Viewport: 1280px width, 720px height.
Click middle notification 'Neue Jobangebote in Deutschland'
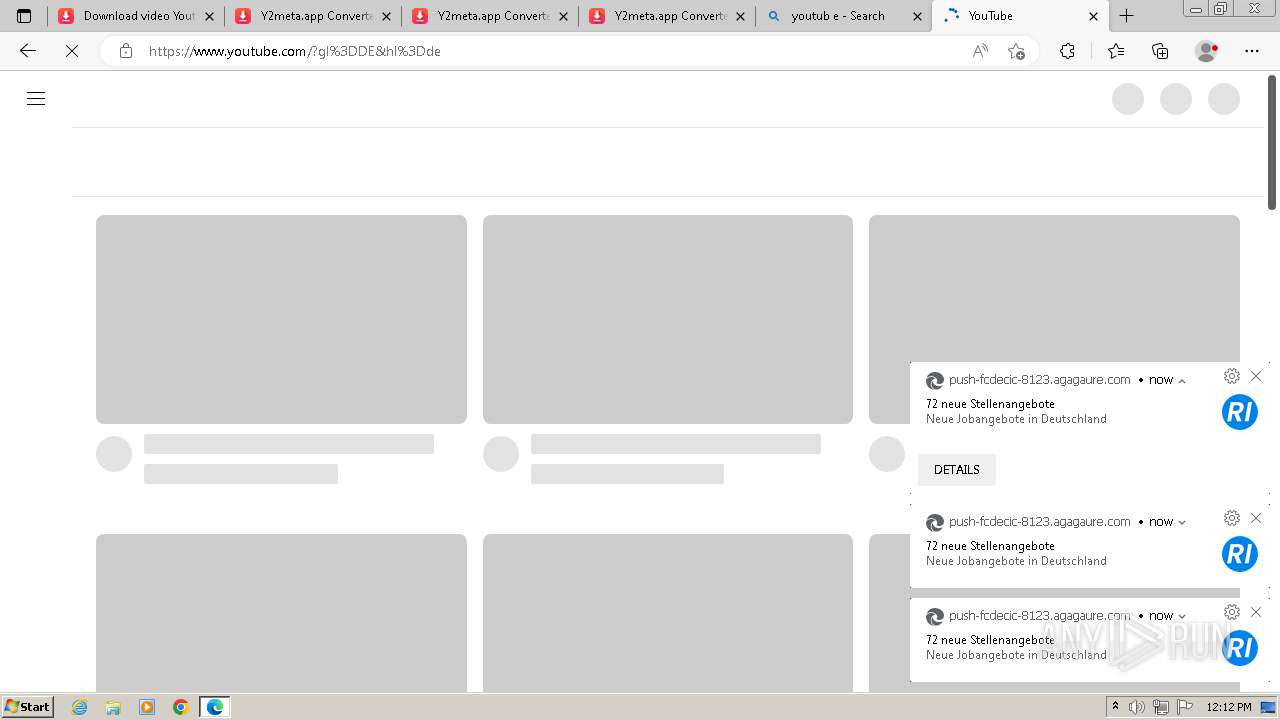1016,561
